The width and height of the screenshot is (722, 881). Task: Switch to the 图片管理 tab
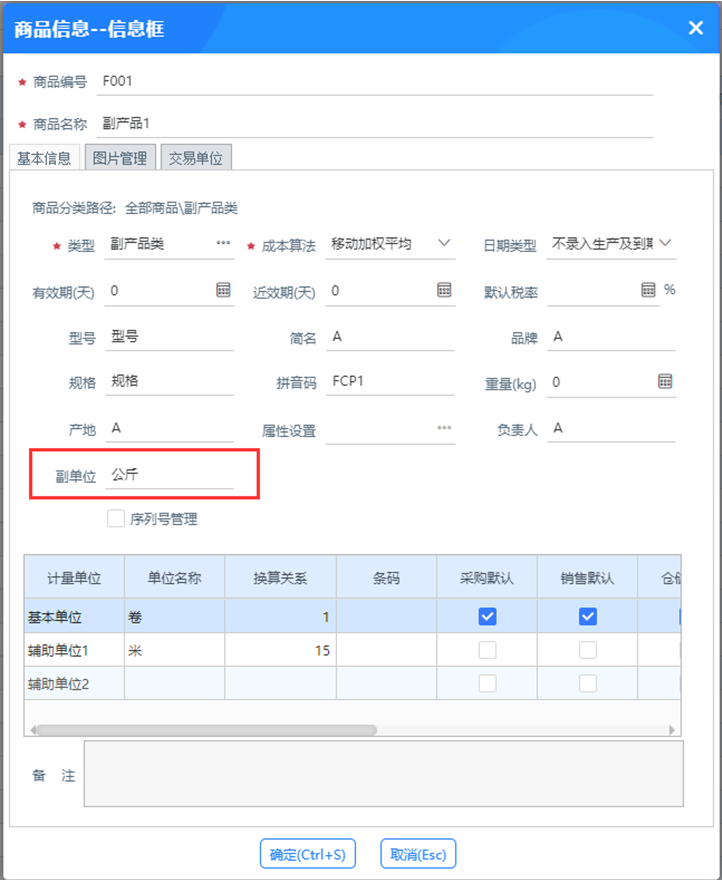(120, 158)
